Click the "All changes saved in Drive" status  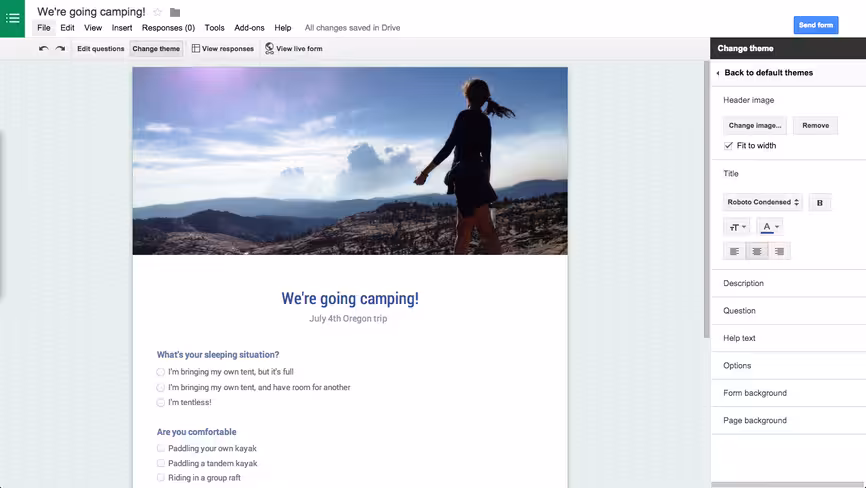point(352,28)
